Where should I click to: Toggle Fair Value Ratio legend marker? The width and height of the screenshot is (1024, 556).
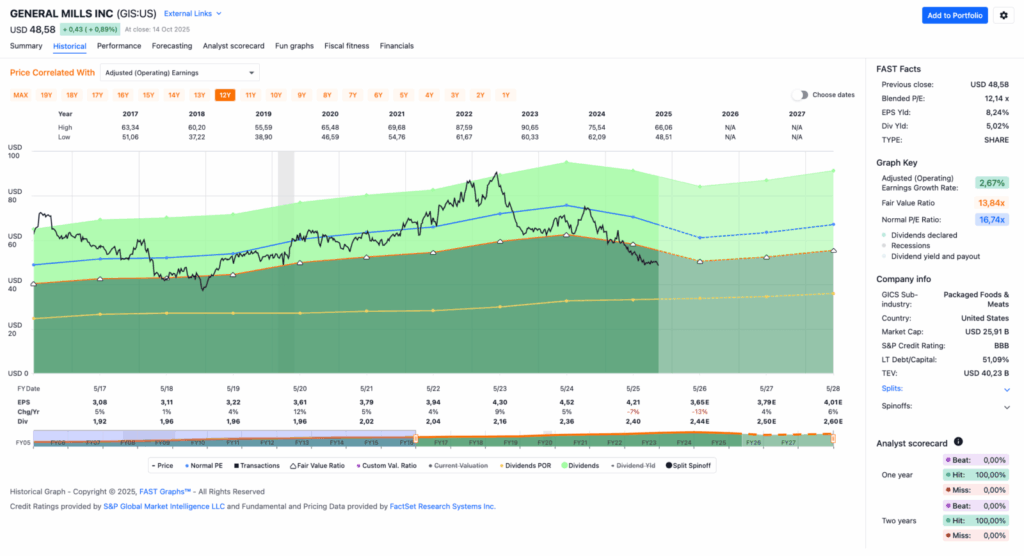point(294,465)
